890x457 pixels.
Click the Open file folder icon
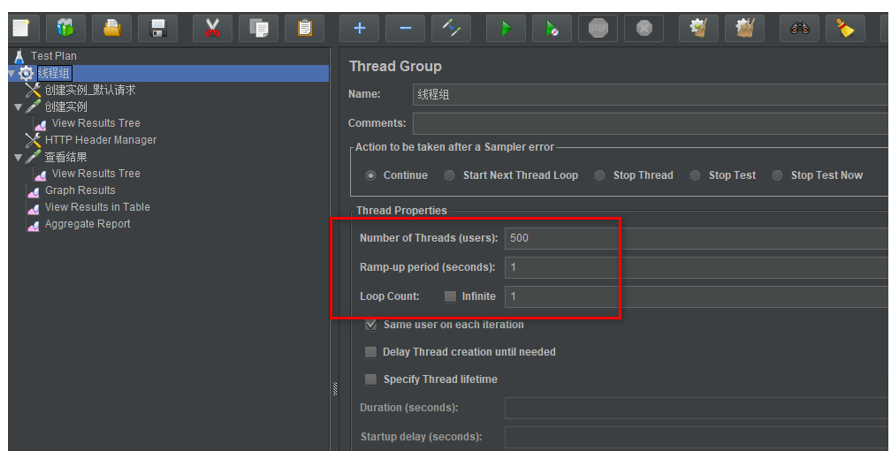point(112,28)
